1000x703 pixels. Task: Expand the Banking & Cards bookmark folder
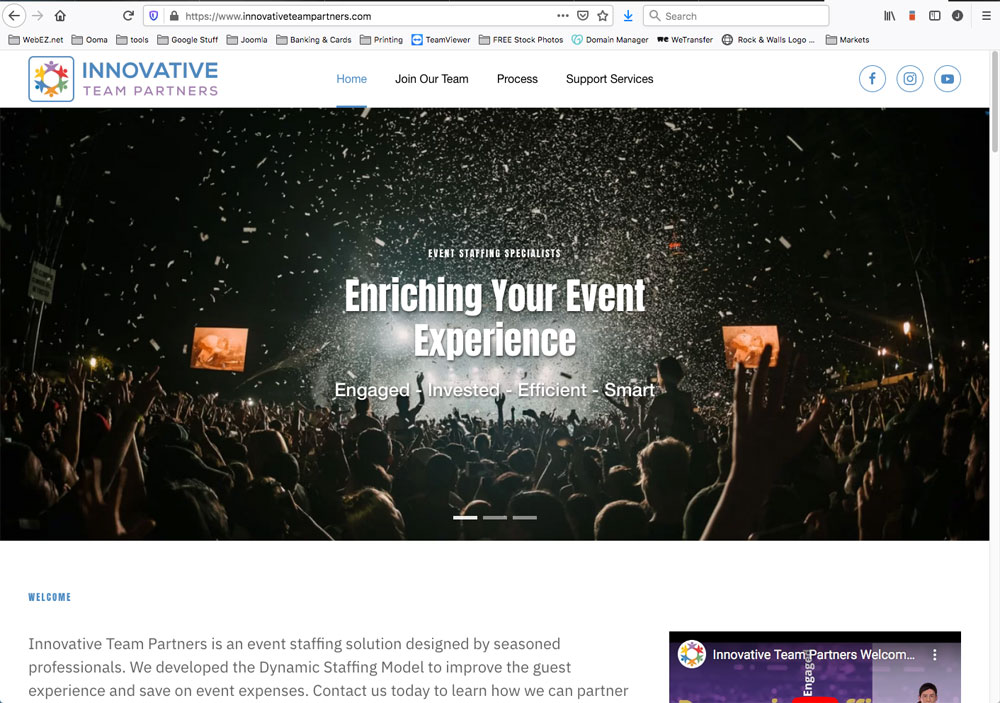pos(313,40)
